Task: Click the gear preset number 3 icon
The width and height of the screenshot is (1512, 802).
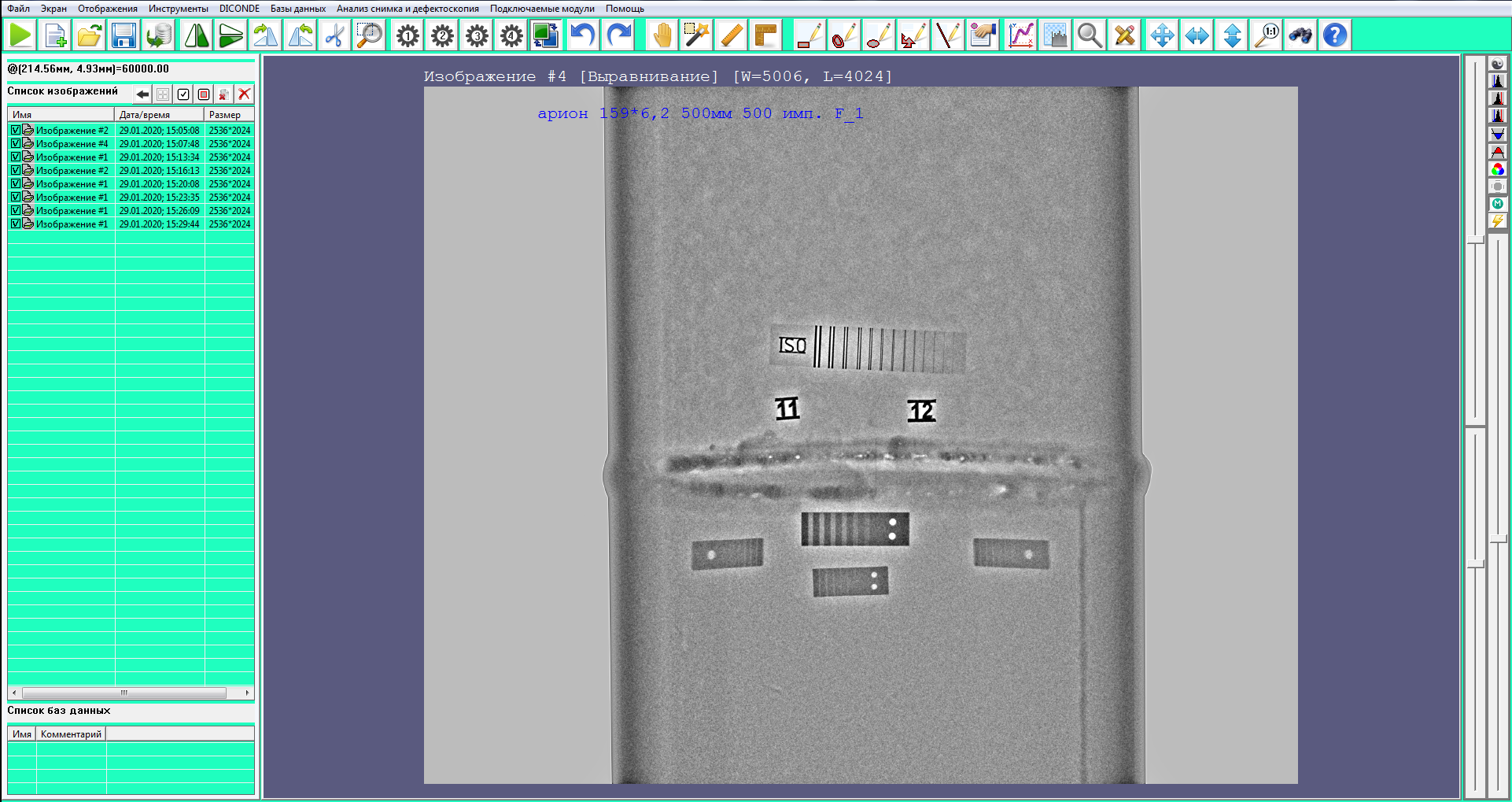Action: 477,35
